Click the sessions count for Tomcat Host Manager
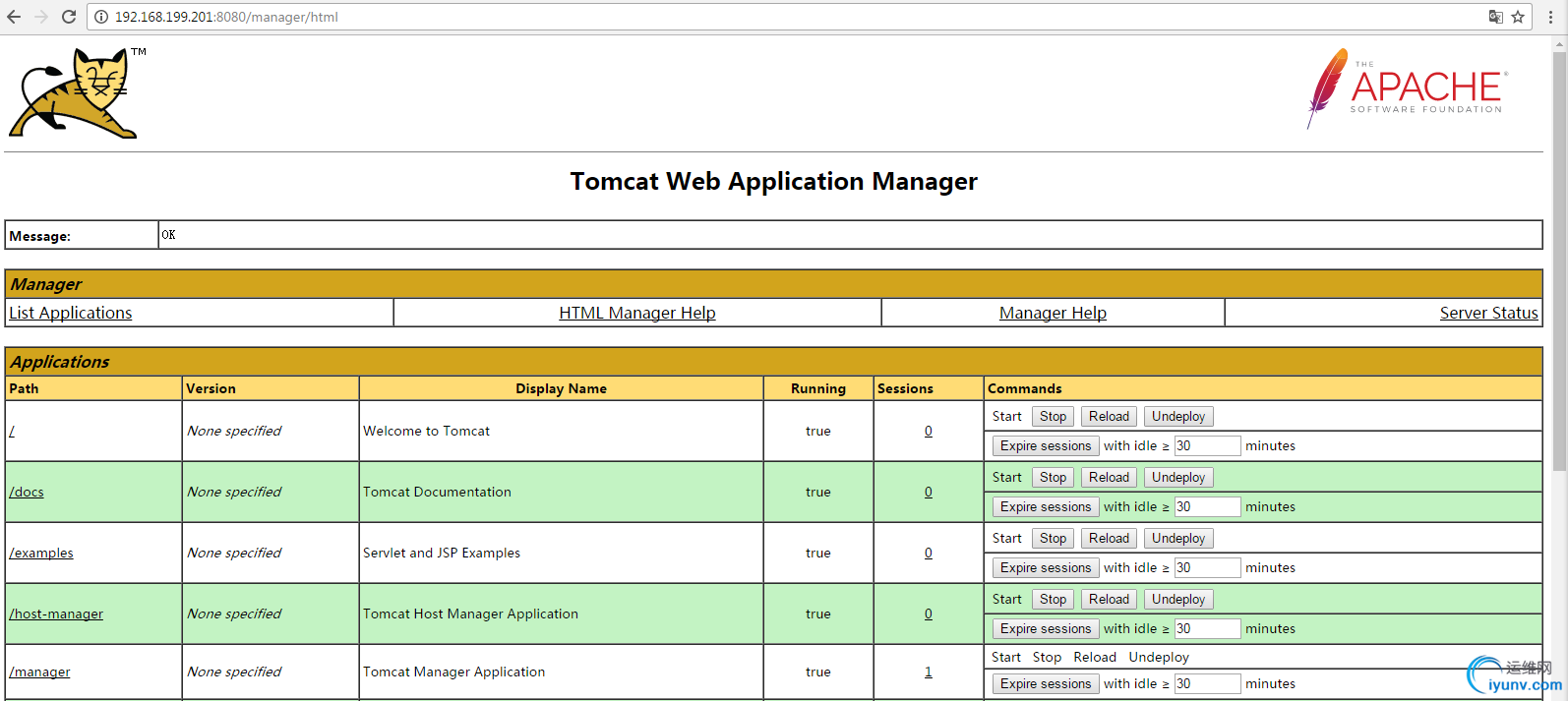The width and height of the screenshot is (1568, 701). (x=929, y=613)
